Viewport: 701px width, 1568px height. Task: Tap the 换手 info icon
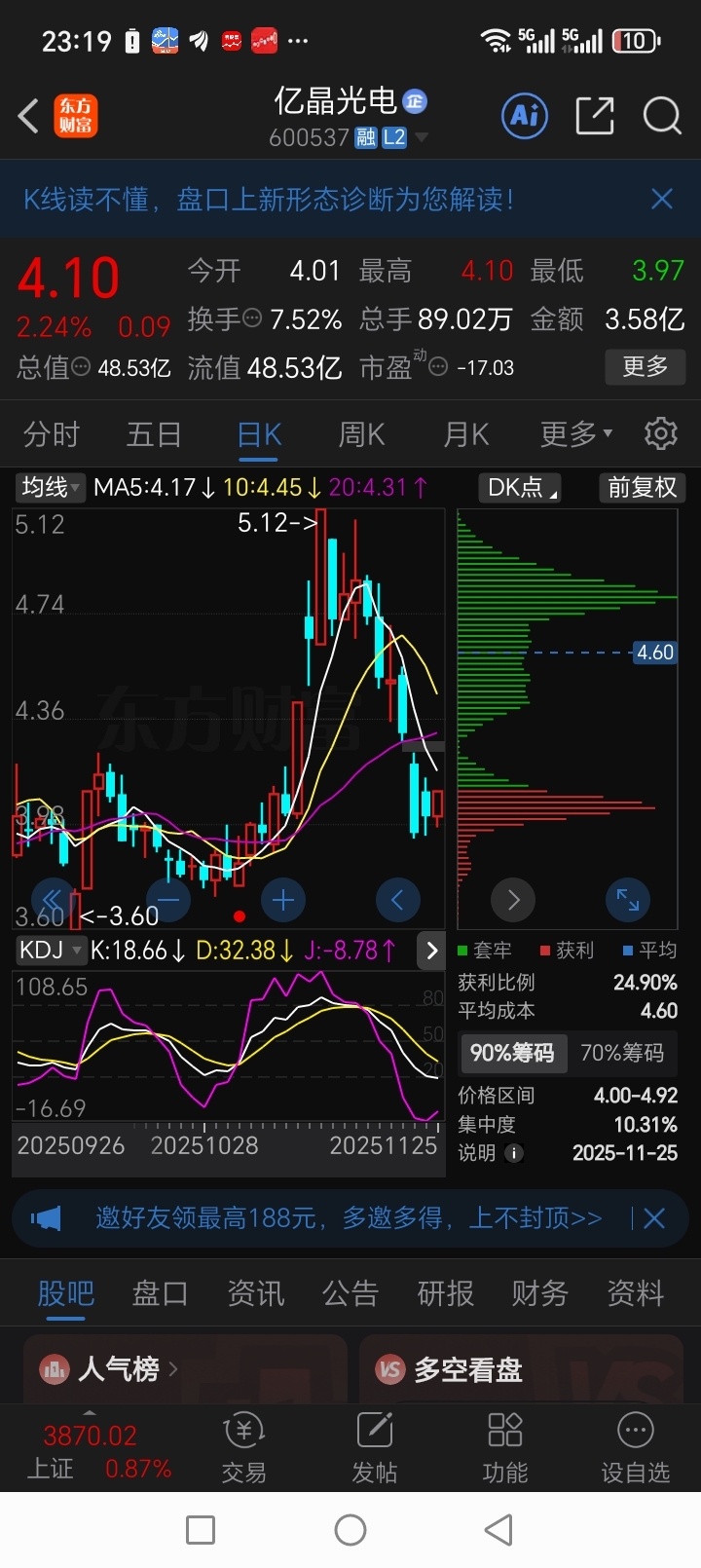click(x=251, y=318)
